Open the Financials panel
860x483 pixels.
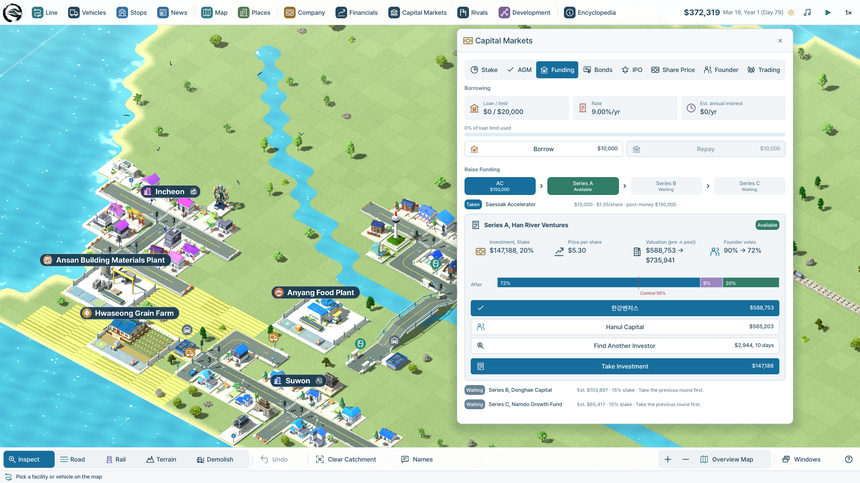pyautogui.click(x=357, y=12)
